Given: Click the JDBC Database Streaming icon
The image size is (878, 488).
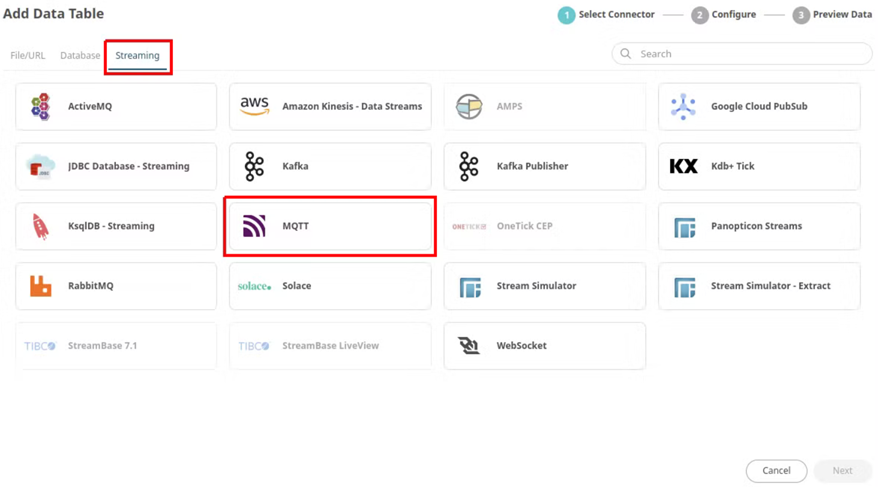Looking at the screenshot, I should (x=40, y=166).
